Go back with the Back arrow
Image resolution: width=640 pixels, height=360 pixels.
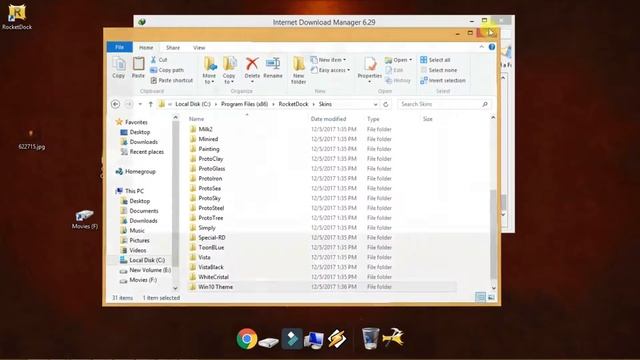coord(116,104)
